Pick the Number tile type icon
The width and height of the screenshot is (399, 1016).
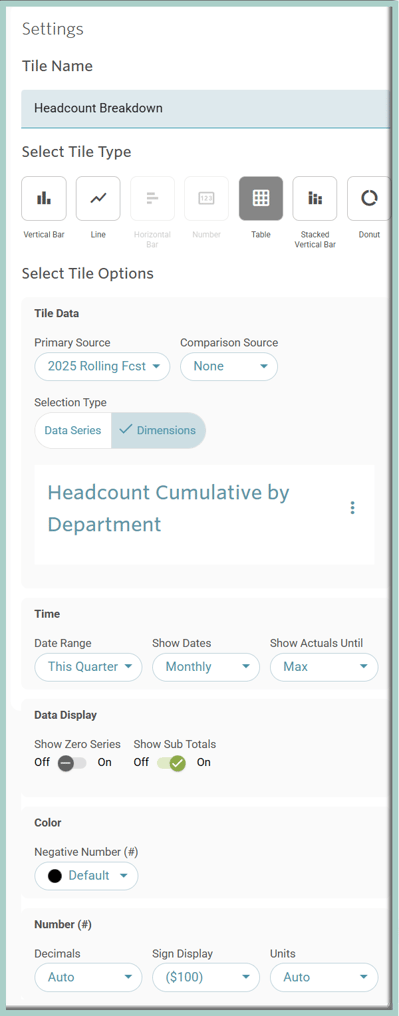[207, 198]
